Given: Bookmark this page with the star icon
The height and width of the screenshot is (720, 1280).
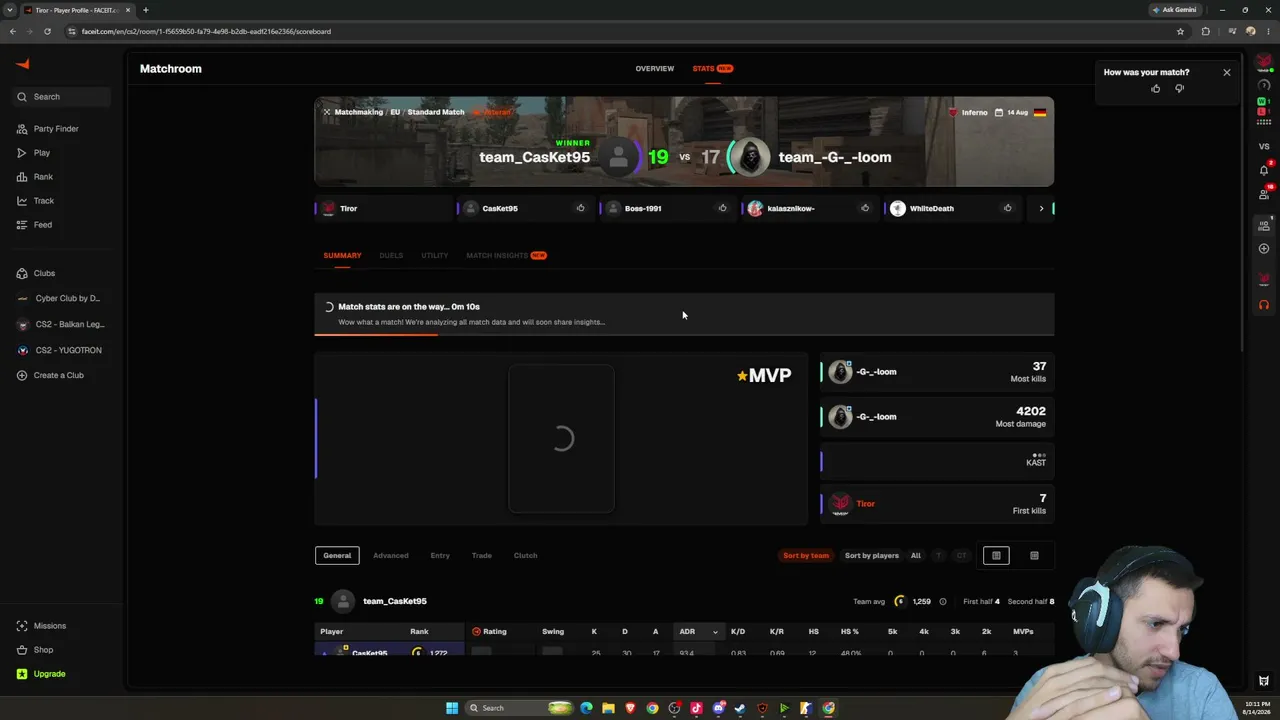Looking at the screenshot, I should point(1180,31).
